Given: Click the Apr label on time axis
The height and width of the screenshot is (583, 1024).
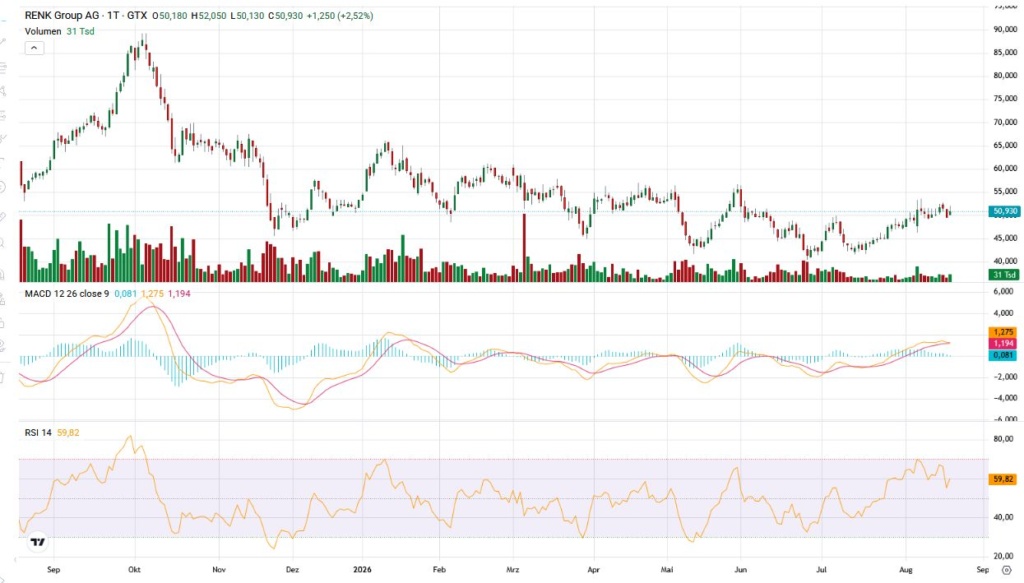Looking at the screenshot, I should pos(593,569).
